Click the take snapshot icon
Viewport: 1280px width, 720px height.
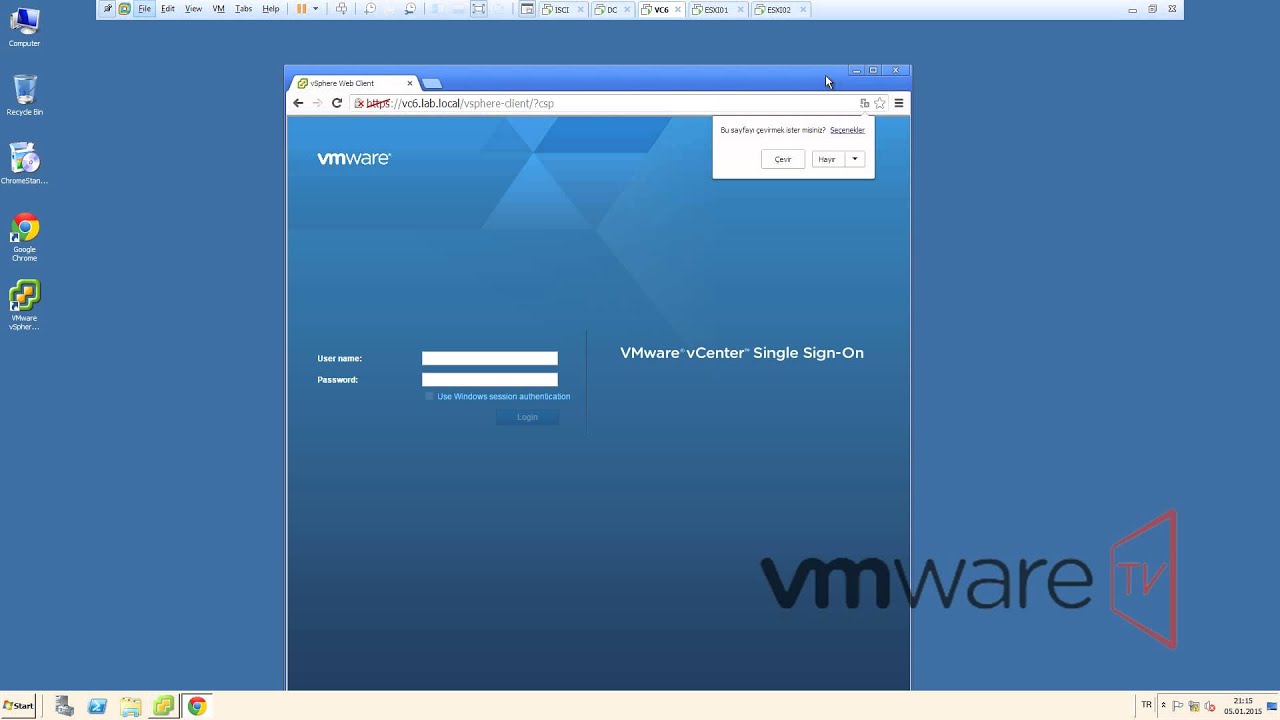(x=371, y=9)
